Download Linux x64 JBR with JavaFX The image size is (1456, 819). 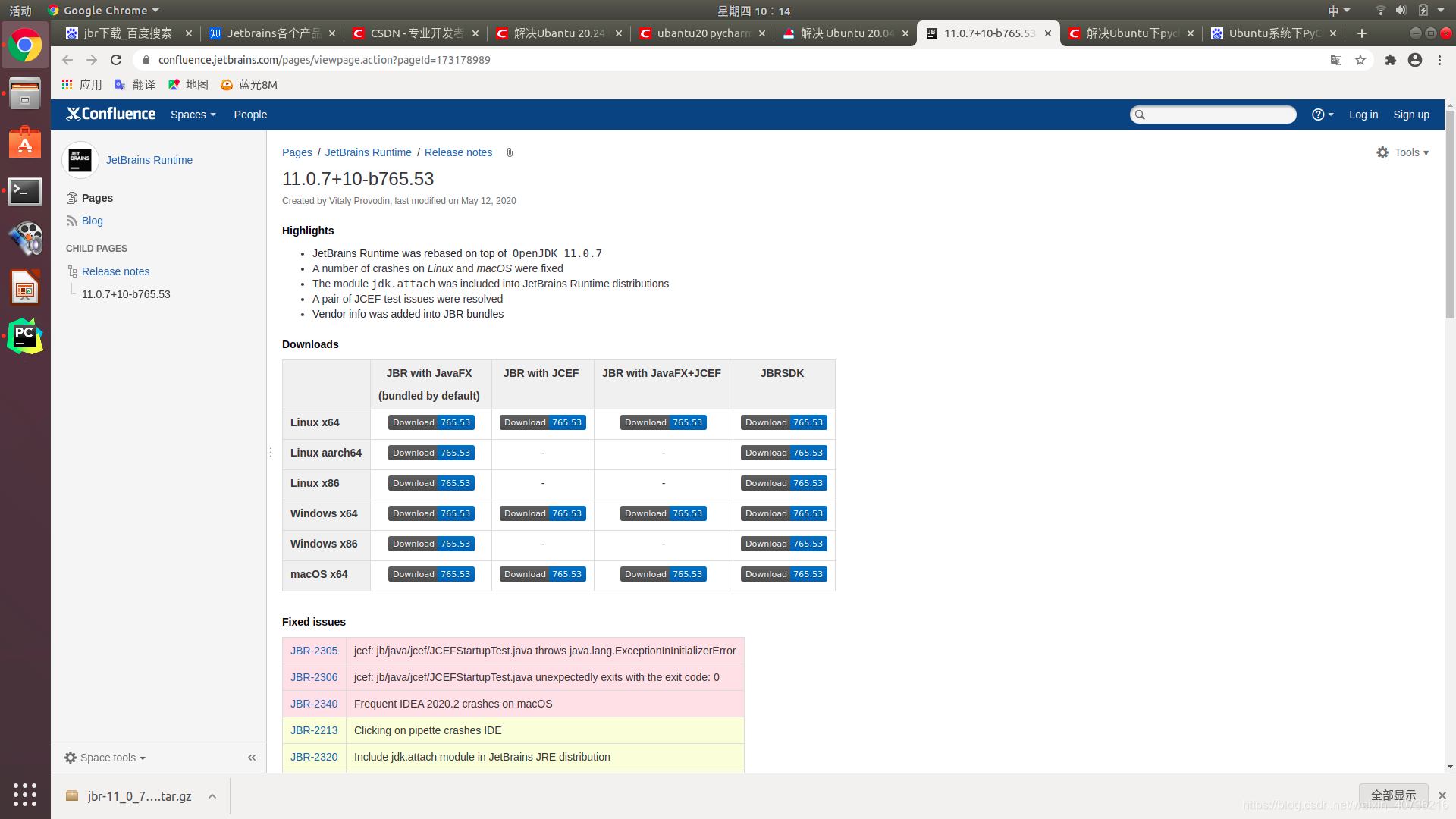[431, 422]
